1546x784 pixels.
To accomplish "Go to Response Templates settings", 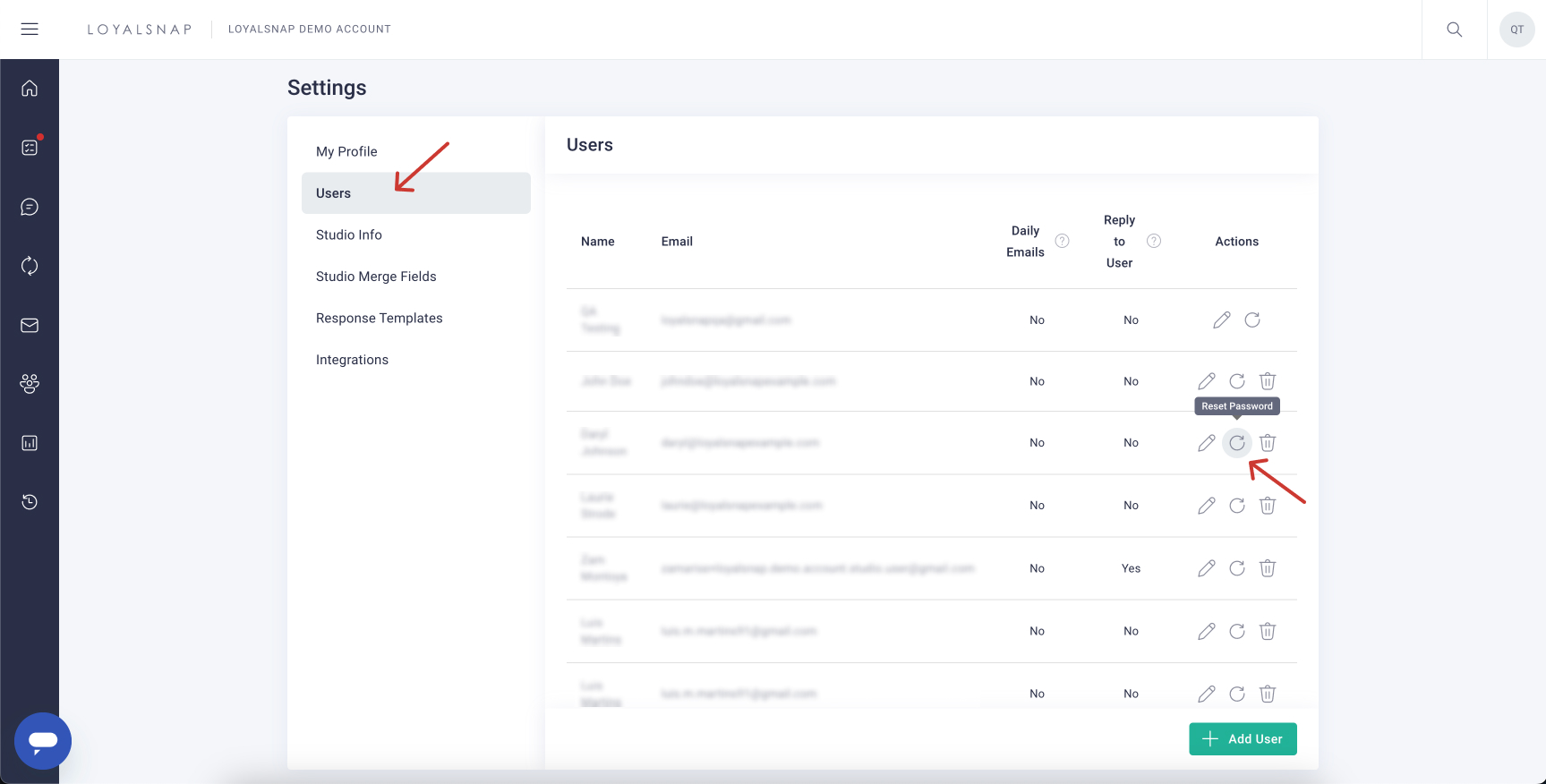I will coord(380,318).
